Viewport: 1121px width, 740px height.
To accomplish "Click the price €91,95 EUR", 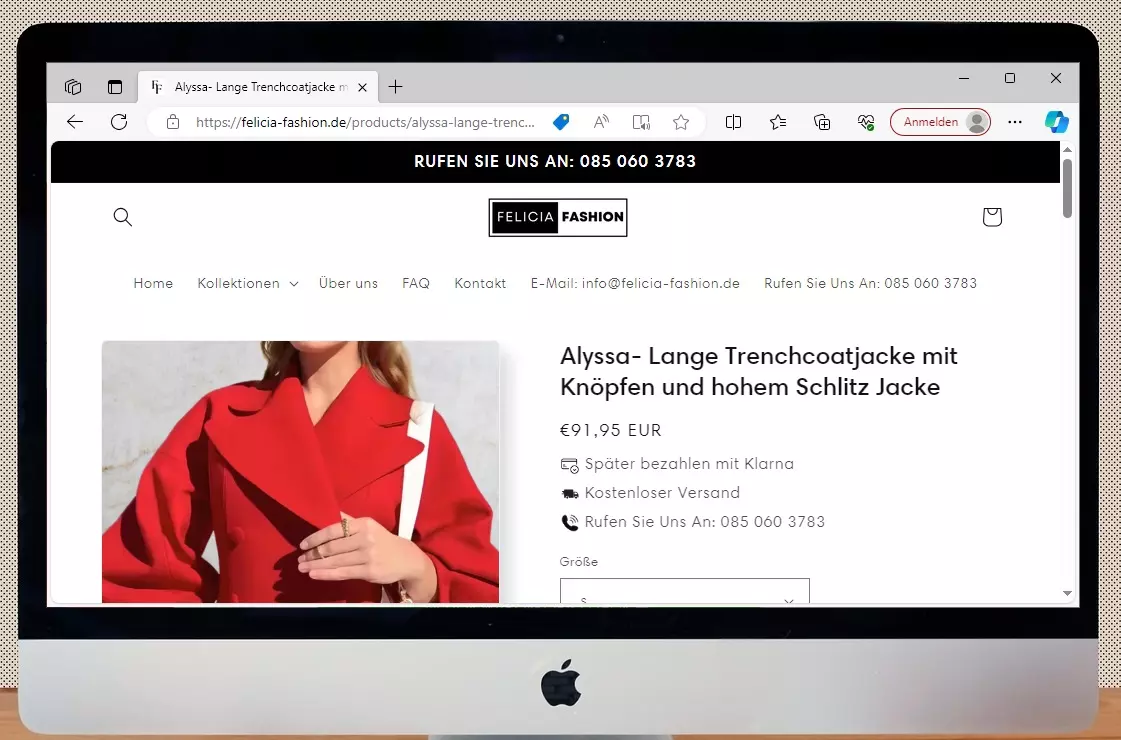I will coord(611,430).
